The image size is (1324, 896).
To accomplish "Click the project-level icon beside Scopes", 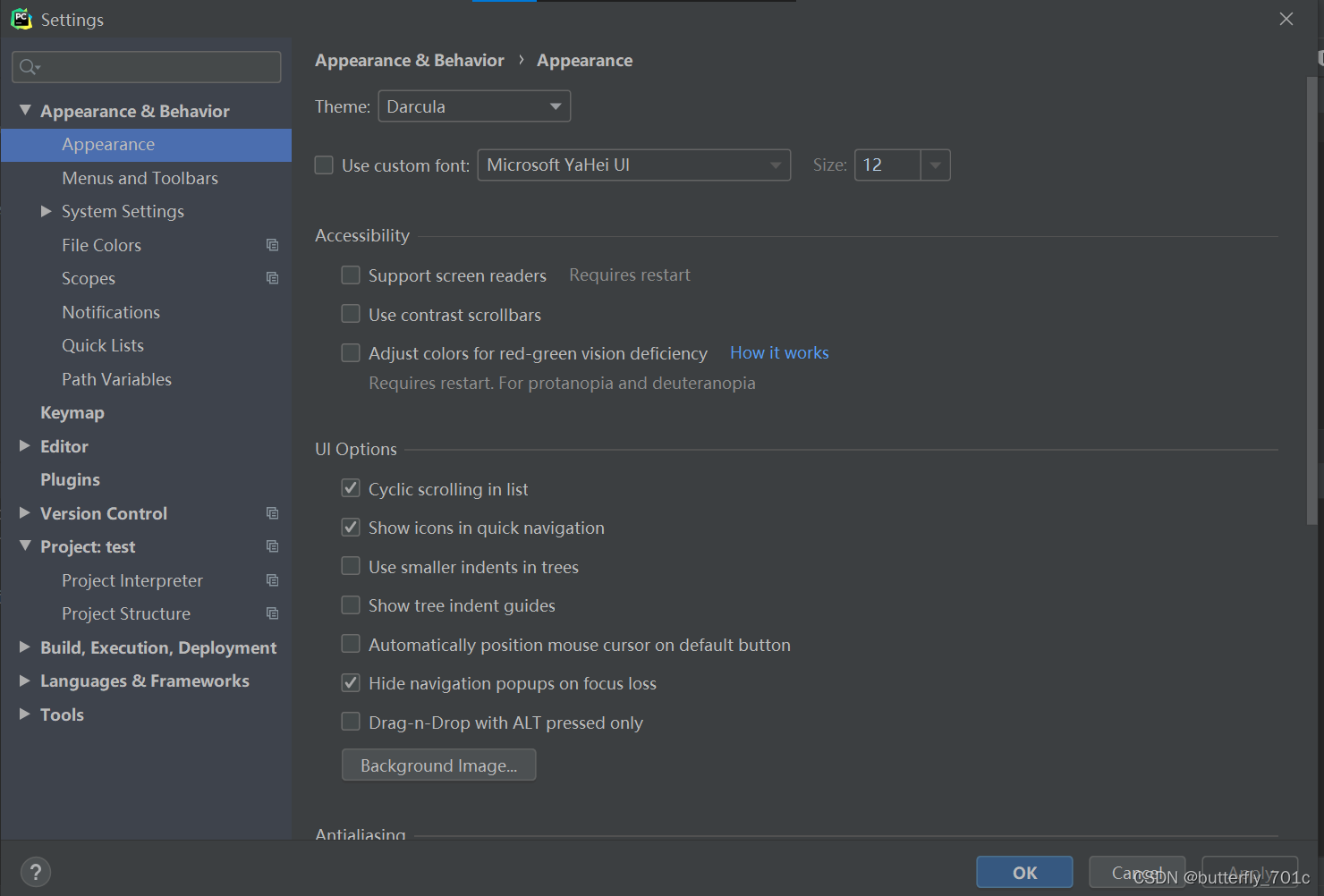I will click(272, 278).
